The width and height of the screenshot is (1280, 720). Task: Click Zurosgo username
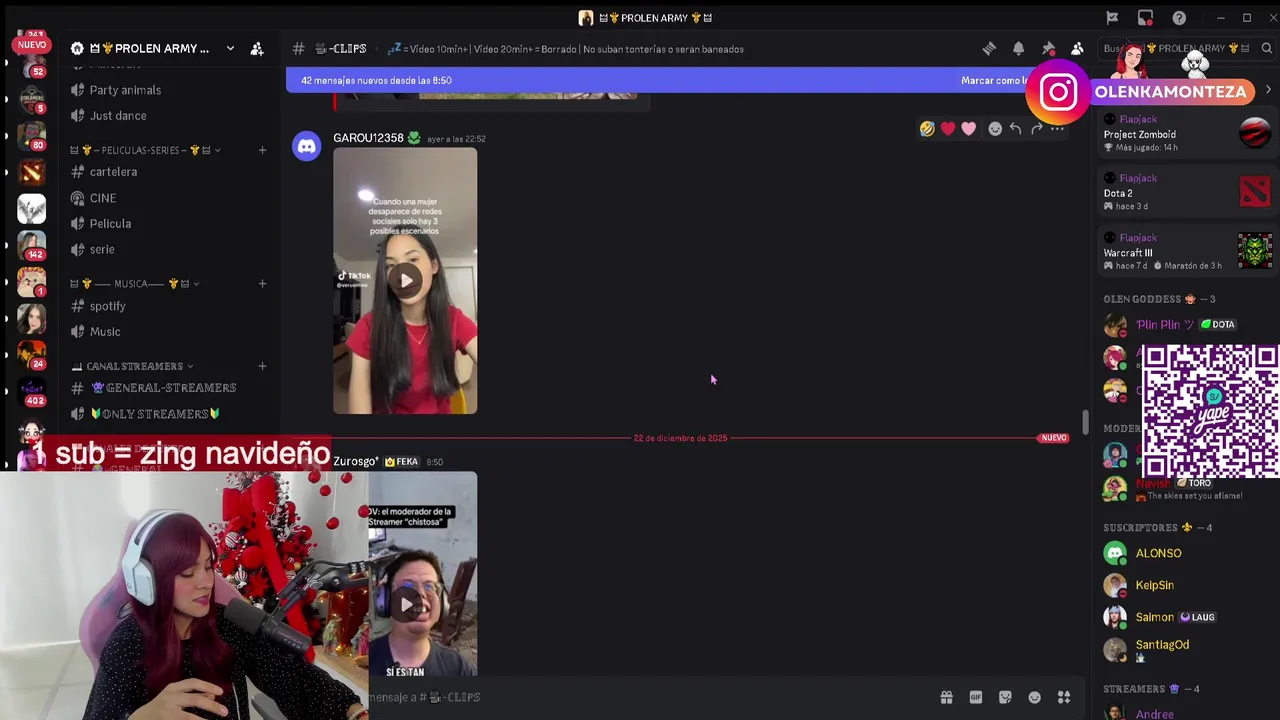(356, 461)
